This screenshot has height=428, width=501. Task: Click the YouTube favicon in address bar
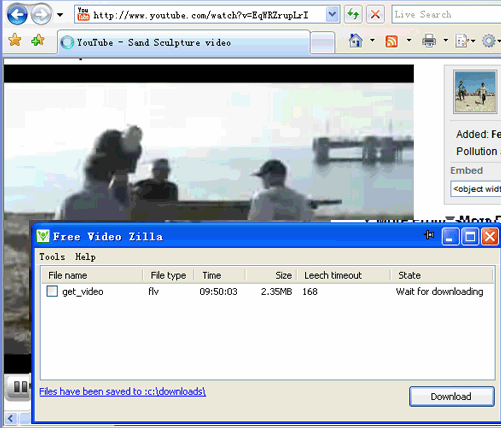click(x=83, y=14)
